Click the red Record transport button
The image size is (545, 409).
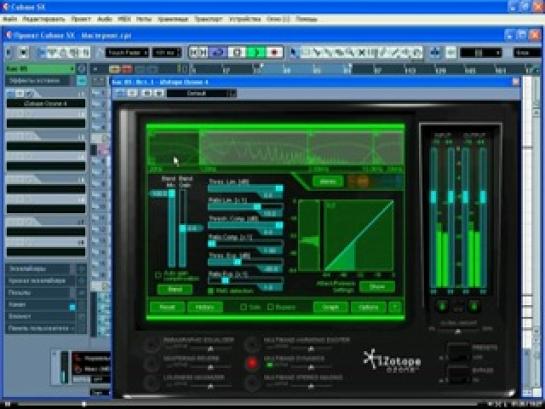pos(274,52)
